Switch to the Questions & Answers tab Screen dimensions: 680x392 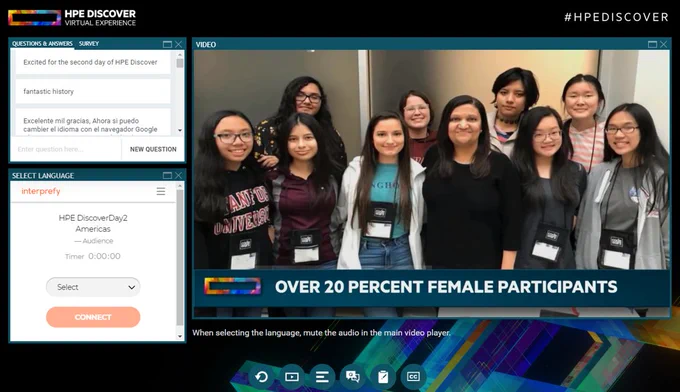click(x=42, y=44)
